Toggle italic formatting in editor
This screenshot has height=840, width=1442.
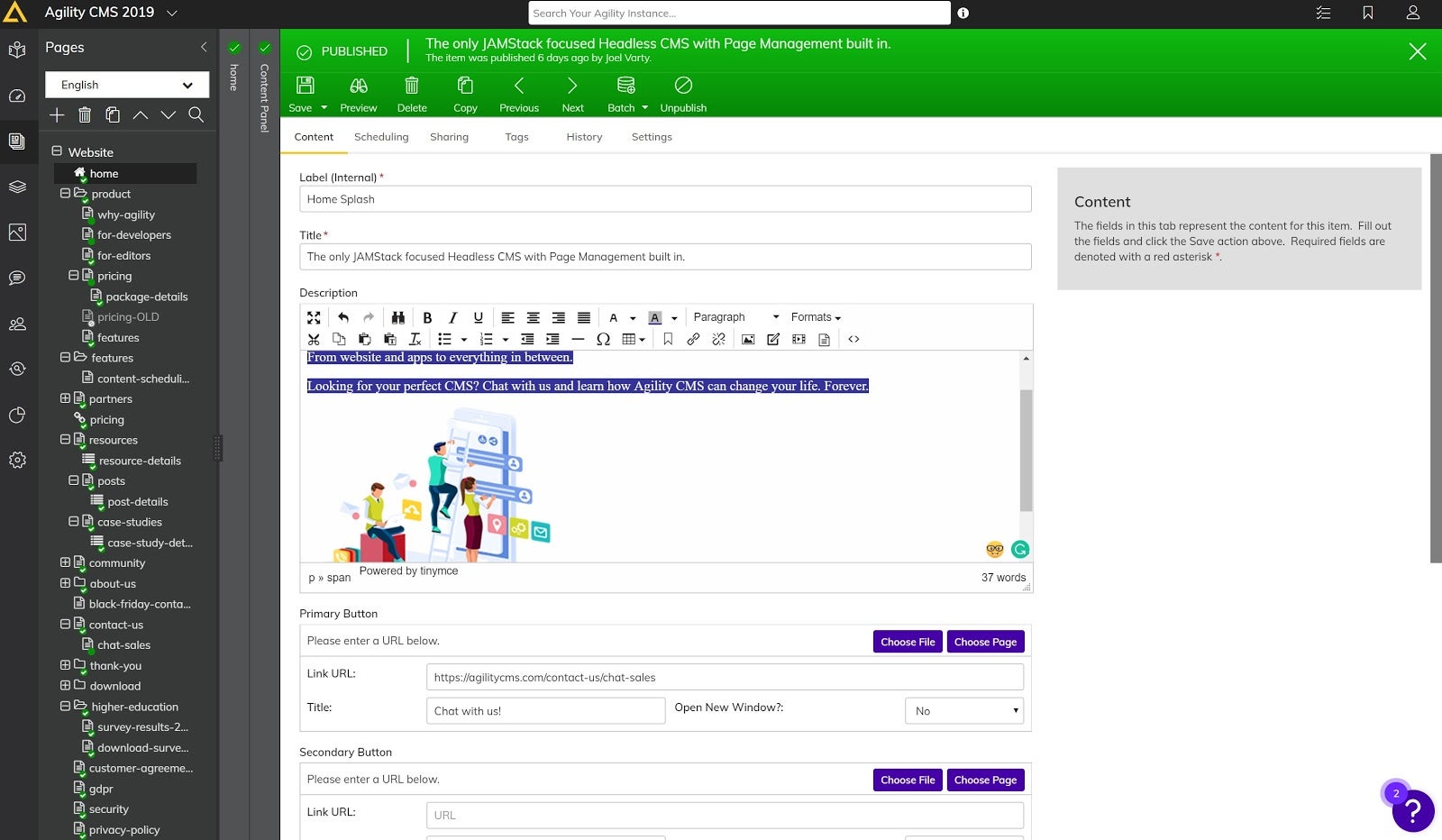click(452, 317)
